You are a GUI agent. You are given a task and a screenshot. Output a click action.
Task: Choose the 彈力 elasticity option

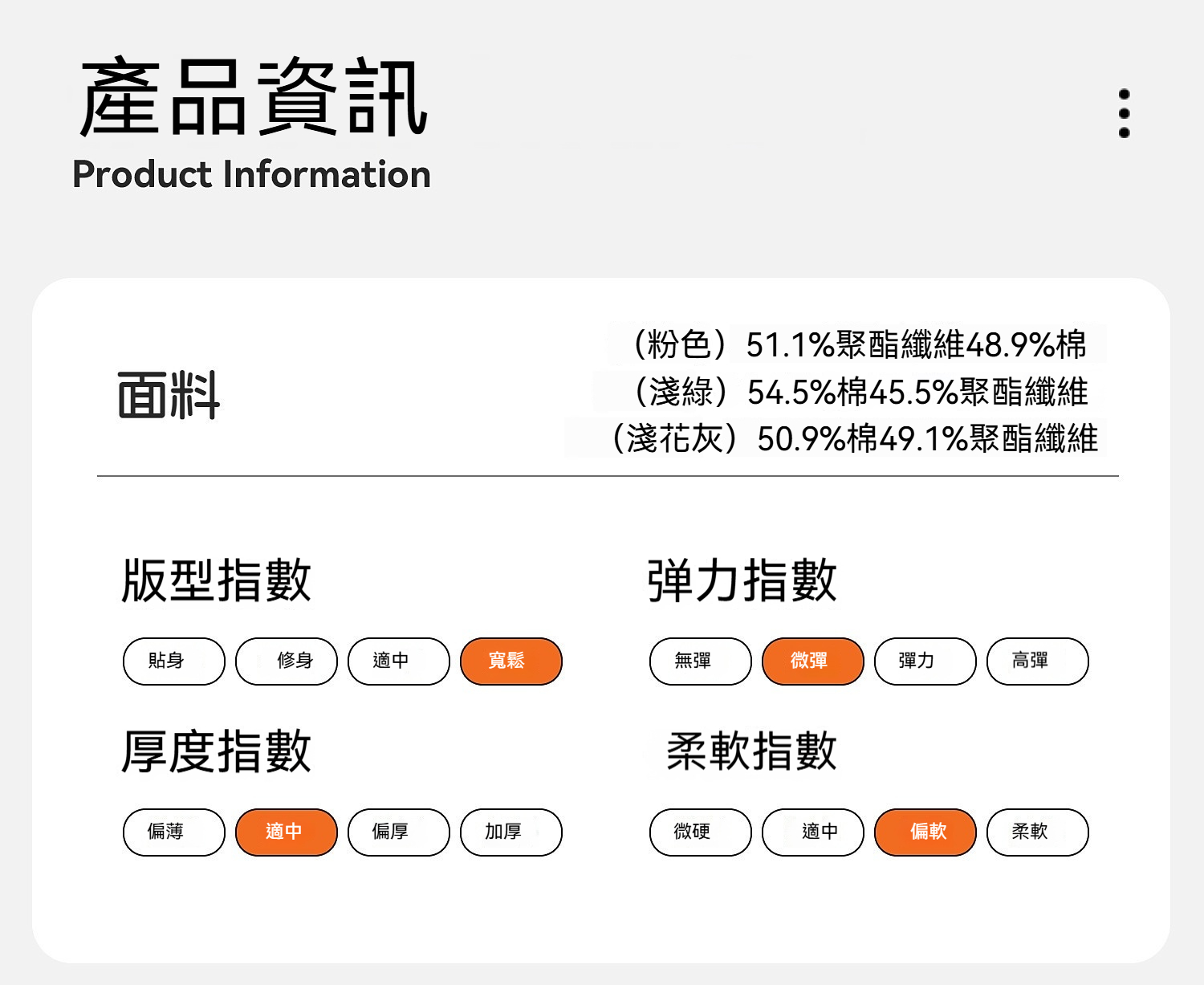925,661
